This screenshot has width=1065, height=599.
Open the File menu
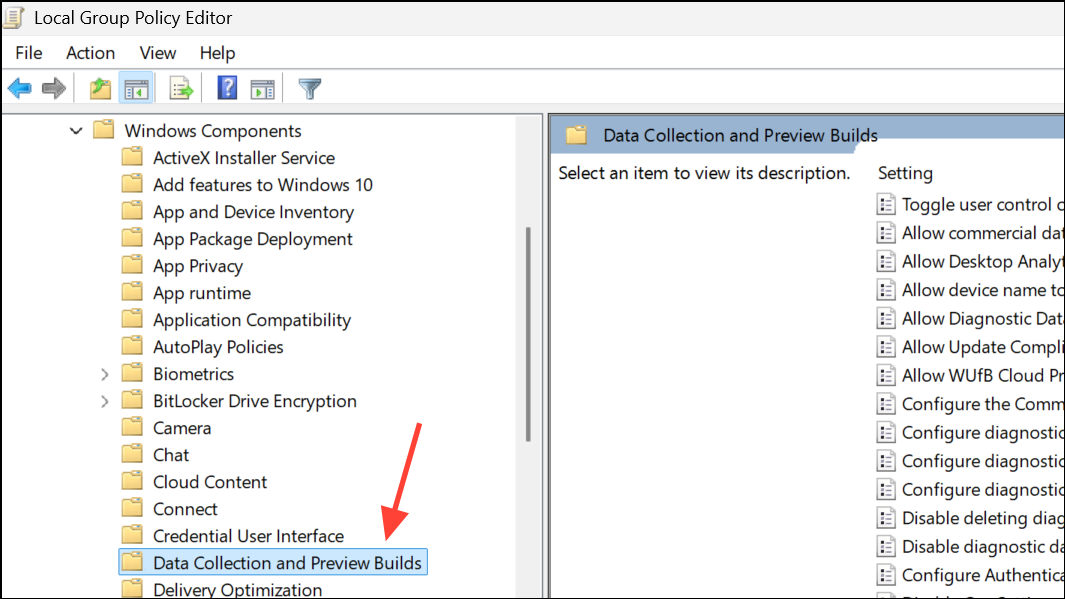(x=28, y=53)
